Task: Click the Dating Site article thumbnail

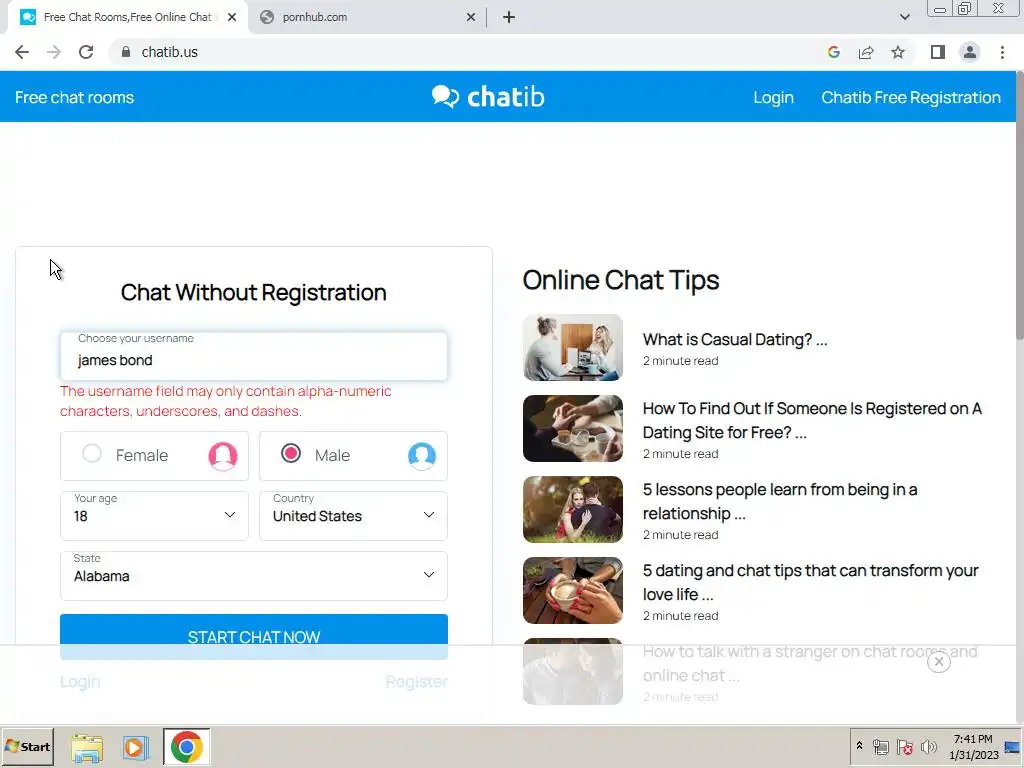Action: point(573,428)
